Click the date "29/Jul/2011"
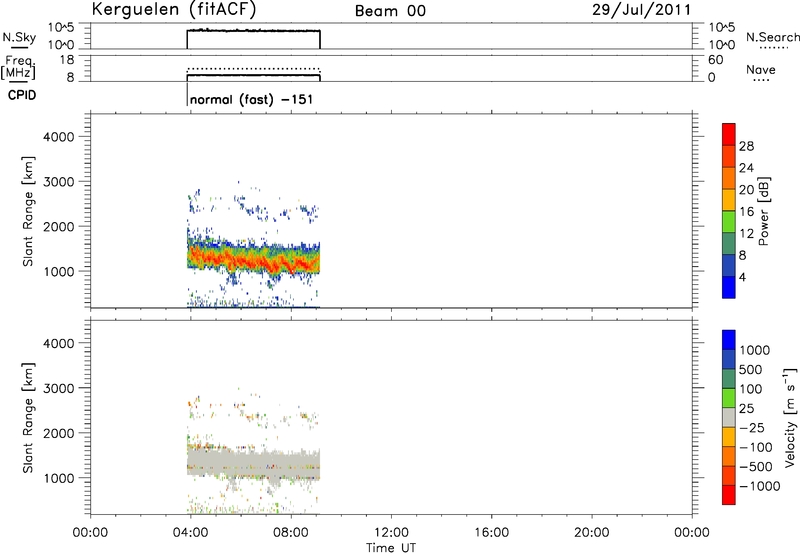This screenshot has height=554, width=800. [641, 10]
